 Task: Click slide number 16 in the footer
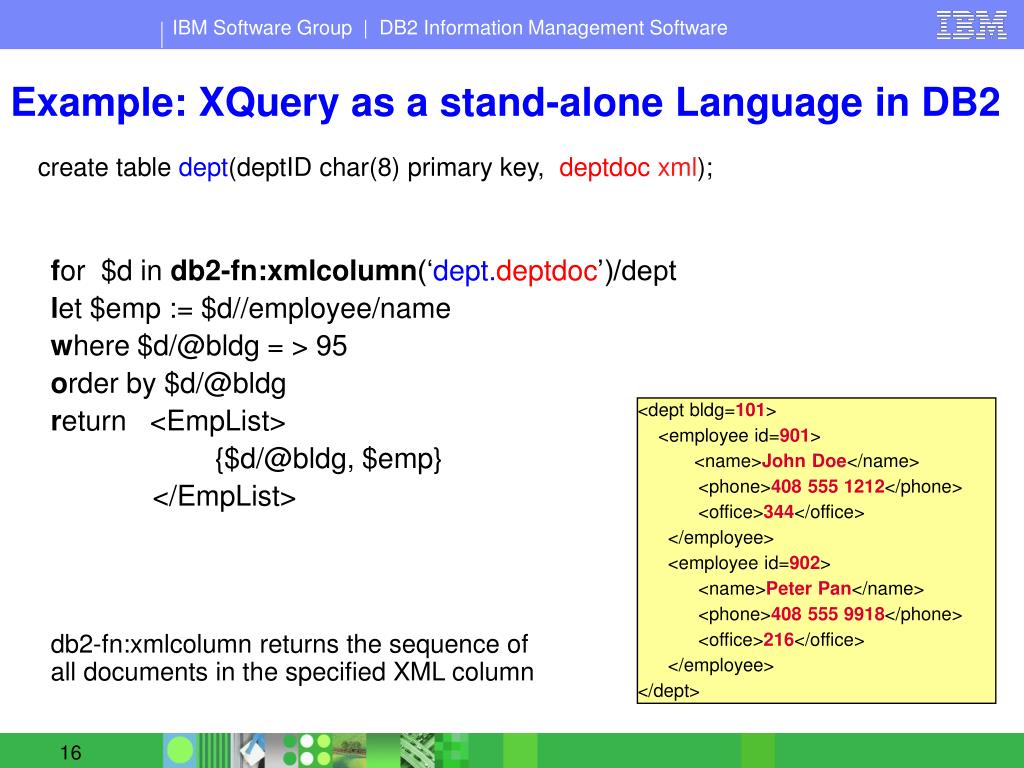(x=71, y=753)
